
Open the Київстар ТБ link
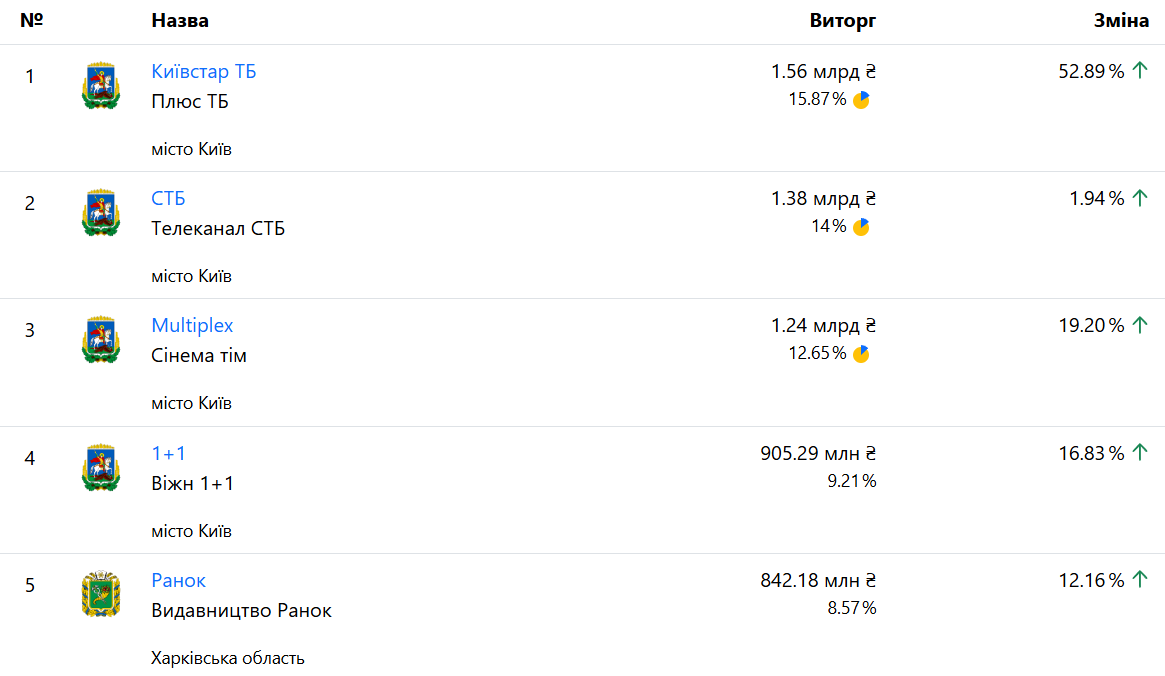204,71
